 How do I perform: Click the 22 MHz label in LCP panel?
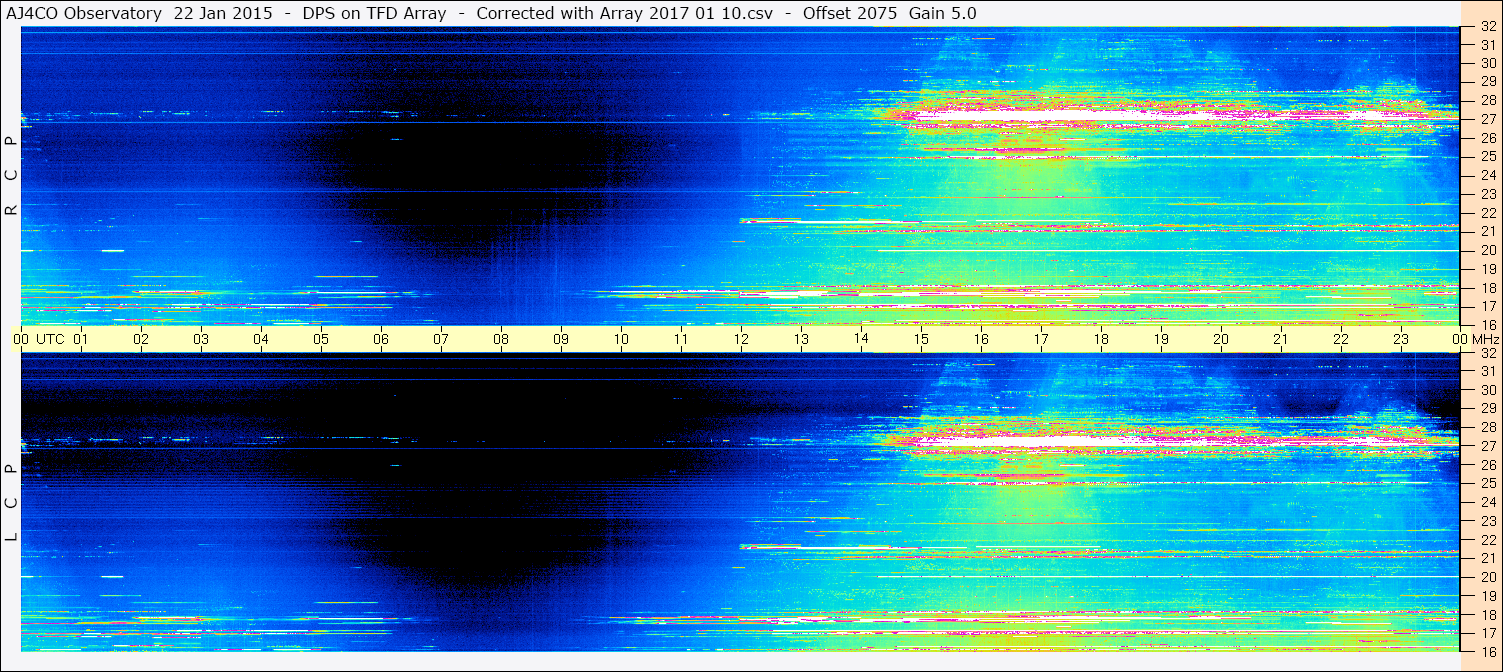(1488, 540)
